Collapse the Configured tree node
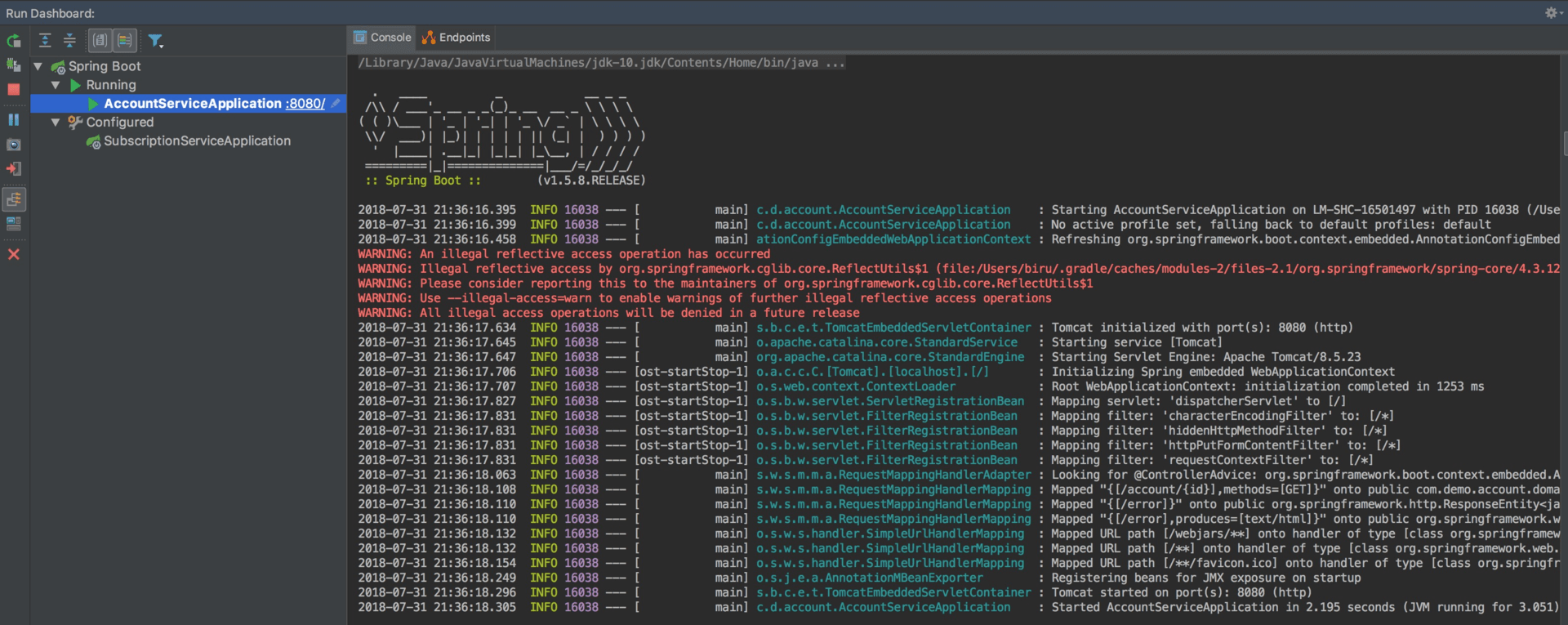 tap(56, 123)
